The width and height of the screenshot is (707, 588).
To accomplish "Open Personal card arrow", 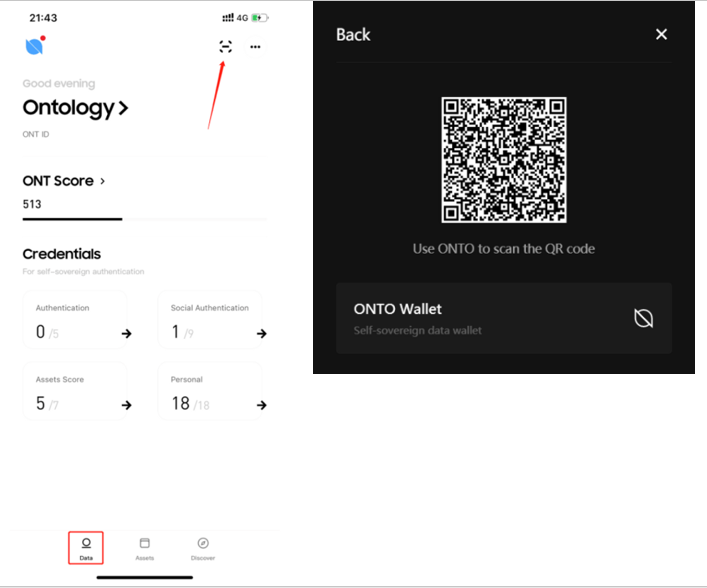I will 262,405.
